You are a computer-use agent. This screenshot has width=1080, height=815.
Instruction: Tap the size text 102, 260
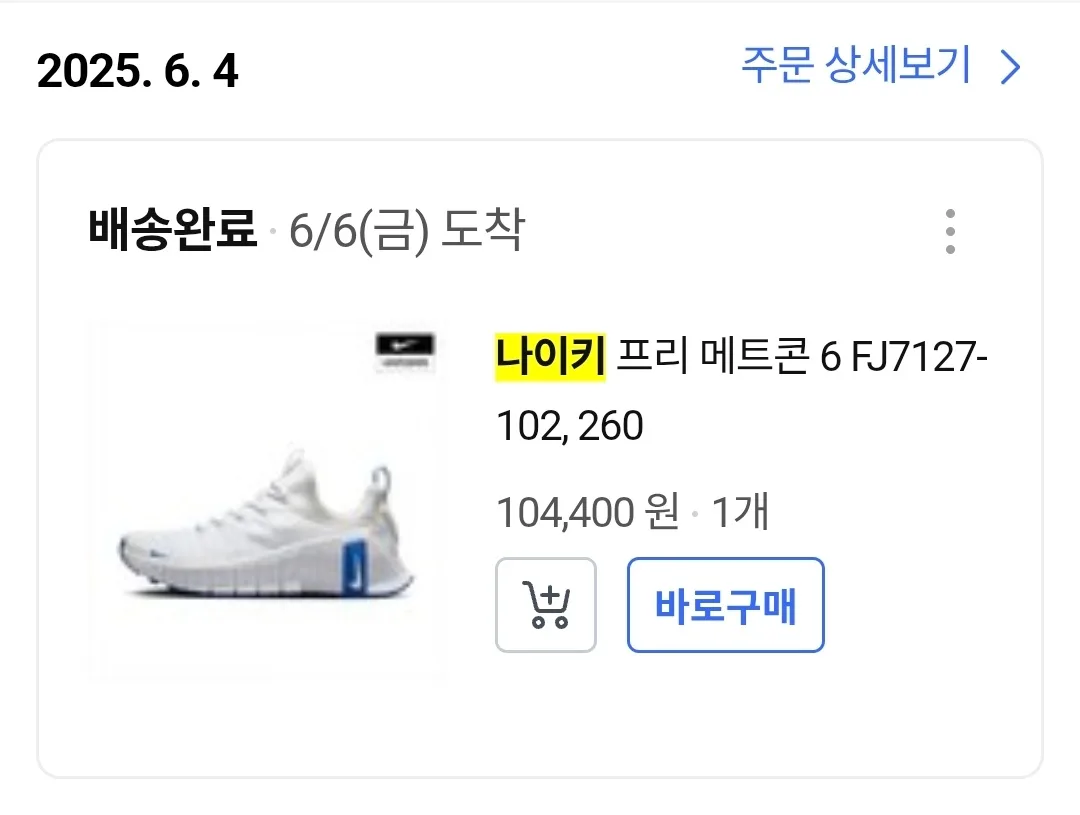[570, 427]
